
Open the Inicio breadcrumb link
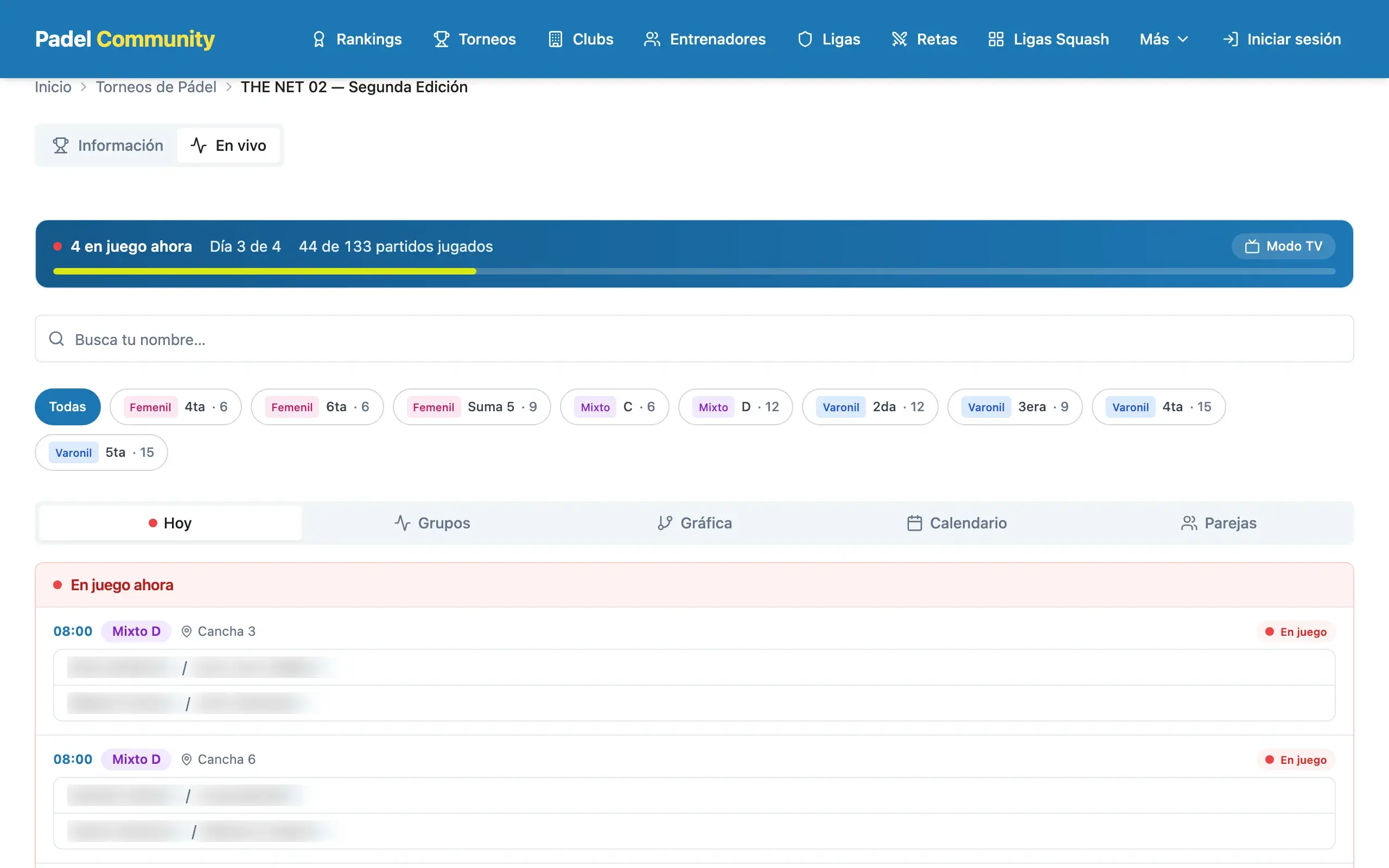tap(53, 87)
